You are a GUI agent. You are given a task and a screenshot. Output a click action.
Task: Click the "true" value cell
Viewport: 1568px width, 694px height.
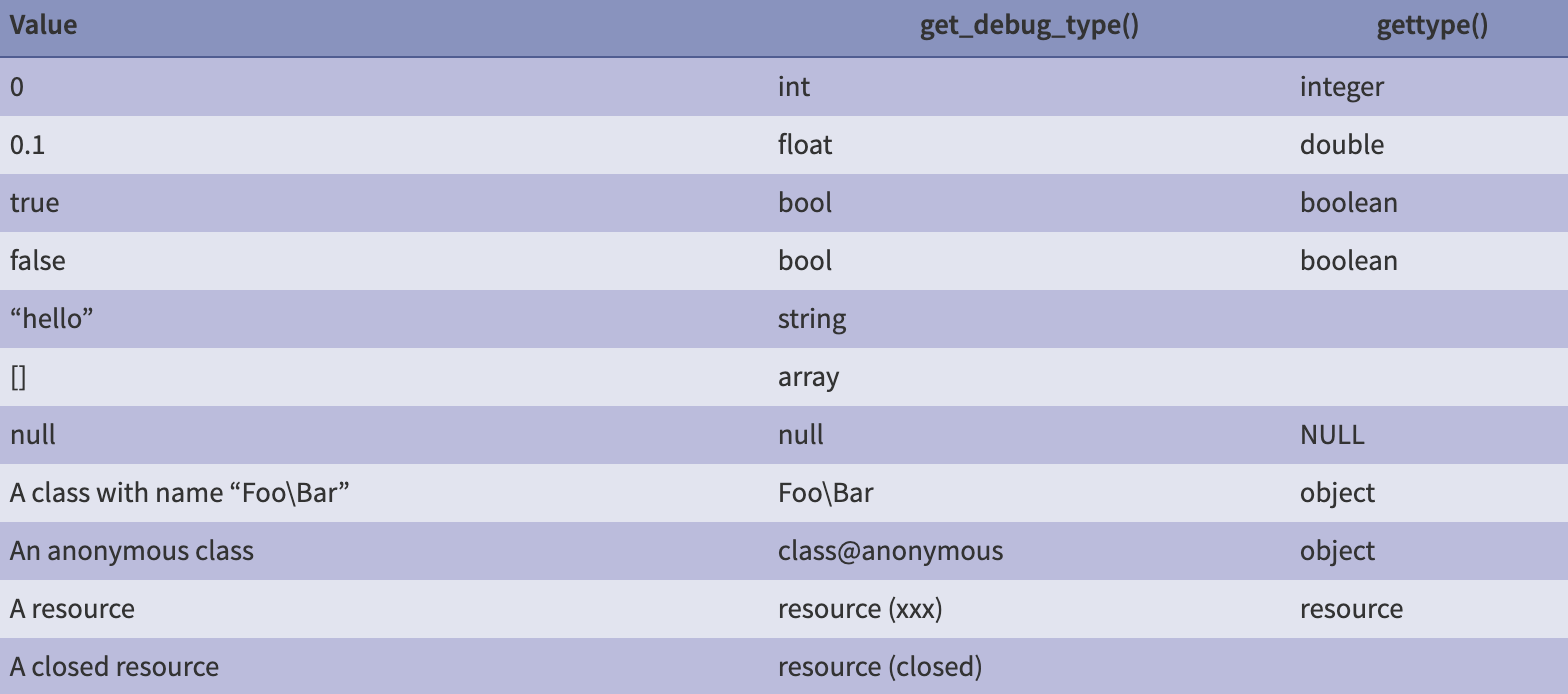pos(34,203)
